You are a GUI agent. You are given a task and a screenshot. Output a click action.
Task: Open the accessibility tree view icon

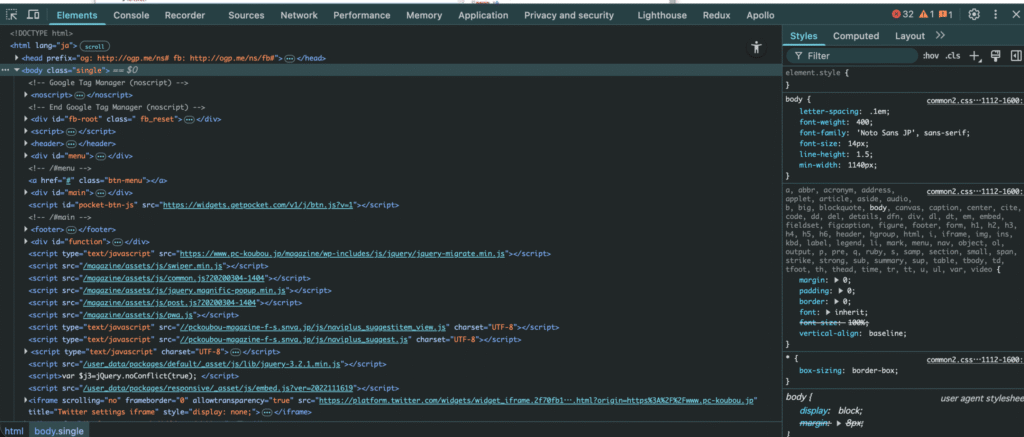[x=757, y=47]
